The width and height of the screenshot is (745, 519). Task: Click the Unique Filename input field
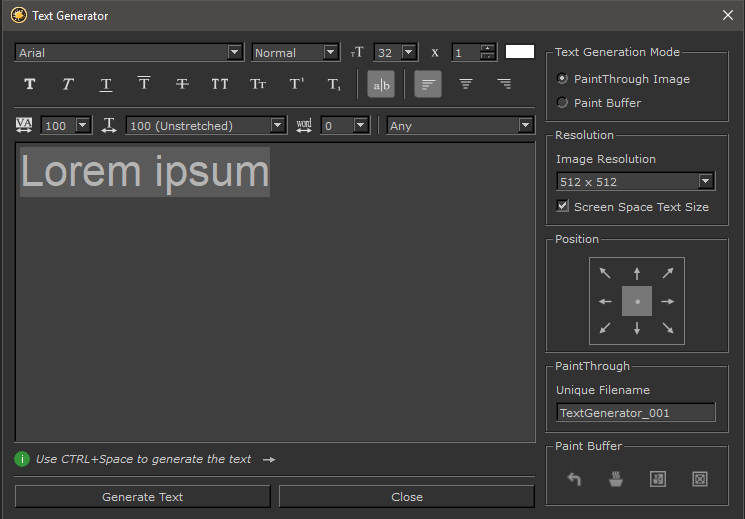tap(636, 412)
